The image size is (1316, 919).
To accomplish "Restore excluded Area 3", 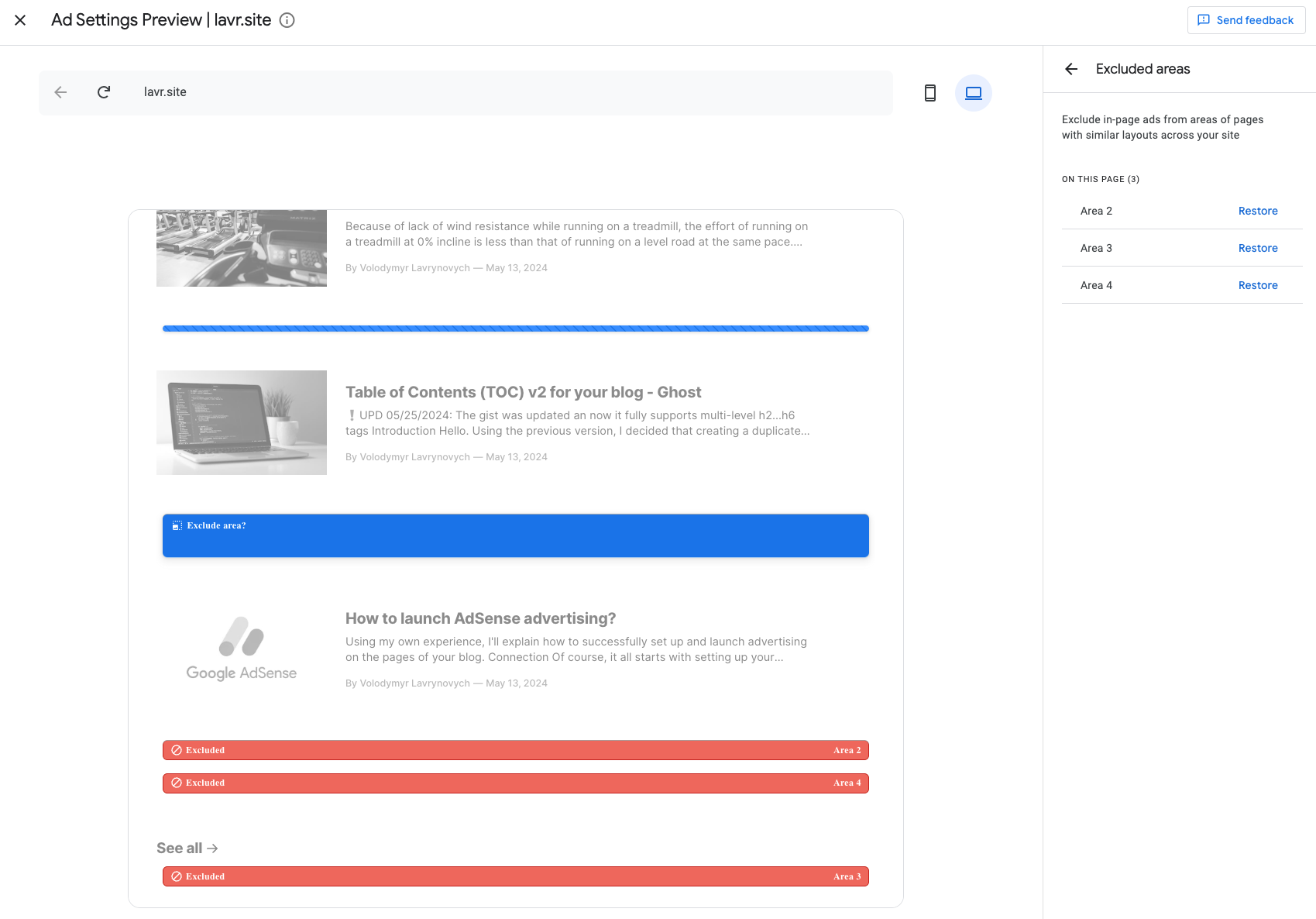I will tap(1257, 248).
